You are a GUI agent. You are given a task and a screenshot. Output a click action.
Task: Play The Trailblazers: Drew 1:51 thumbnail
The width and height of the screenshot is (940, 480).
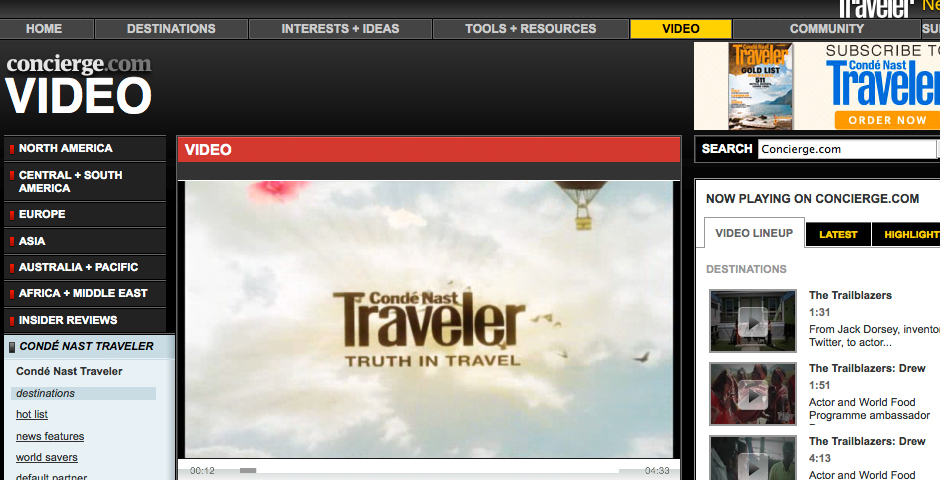coord(752,394)
